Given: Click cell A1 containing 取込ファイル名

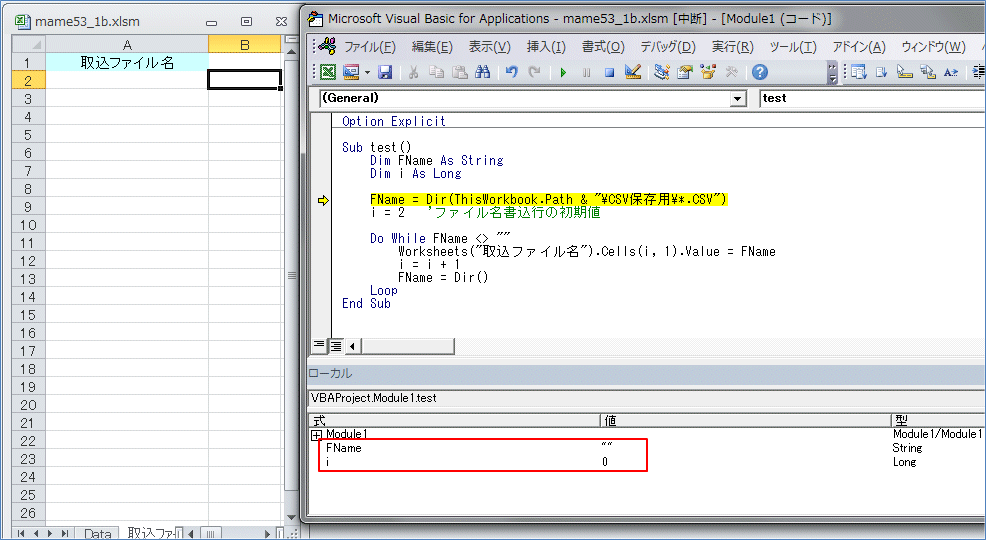Looking at the screenshot, I should 127,62.
